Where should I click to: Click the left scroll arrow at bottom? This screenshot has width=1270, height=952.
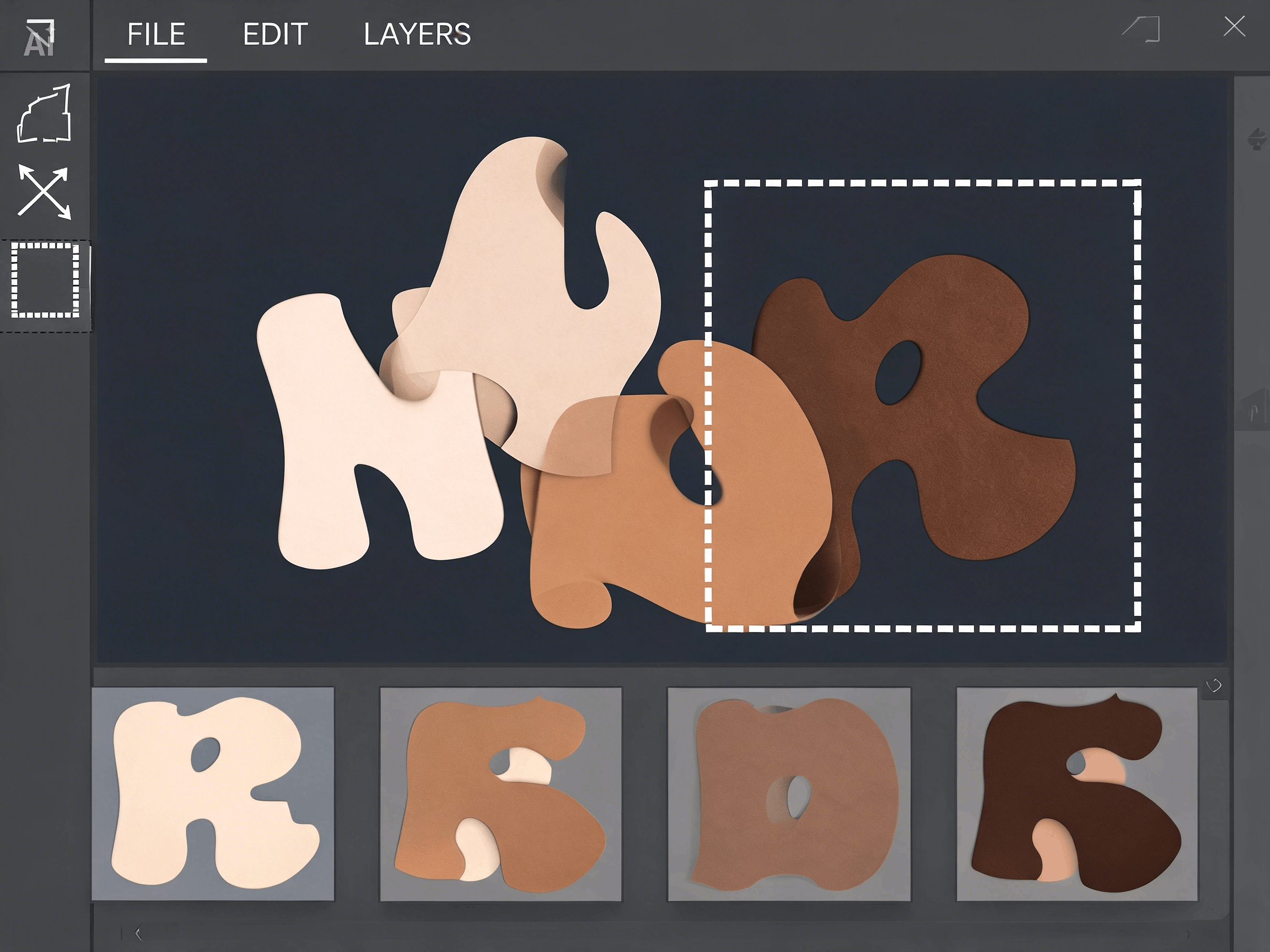click(138, 934)
